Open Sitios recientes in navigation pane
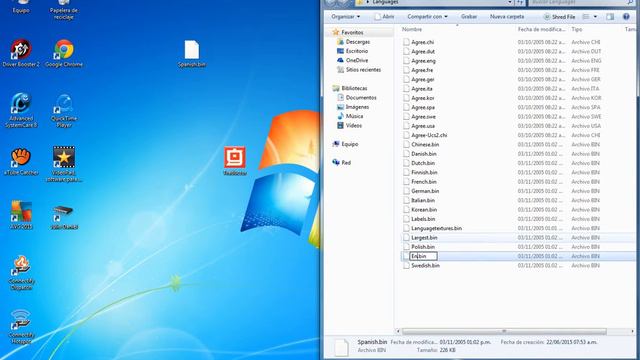This screenshot has width=640, height=360. (x=359, y=70)
